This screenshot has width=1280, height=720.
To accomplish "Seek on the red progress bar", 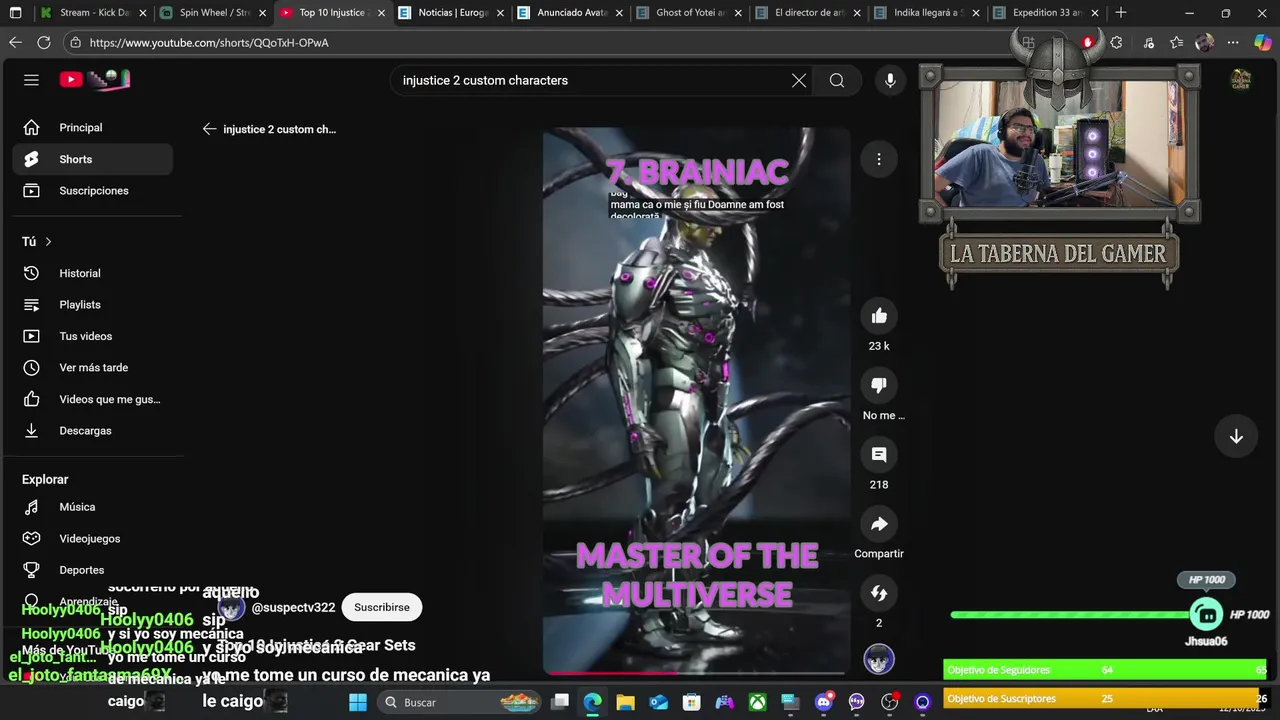I will coord(696,673).
